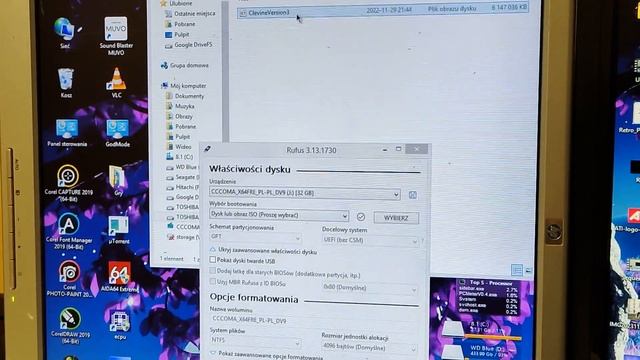Launch Corel CAPTURE 2019 shortcut
This screenshot has height=360, width=640.
click(69, 183)
